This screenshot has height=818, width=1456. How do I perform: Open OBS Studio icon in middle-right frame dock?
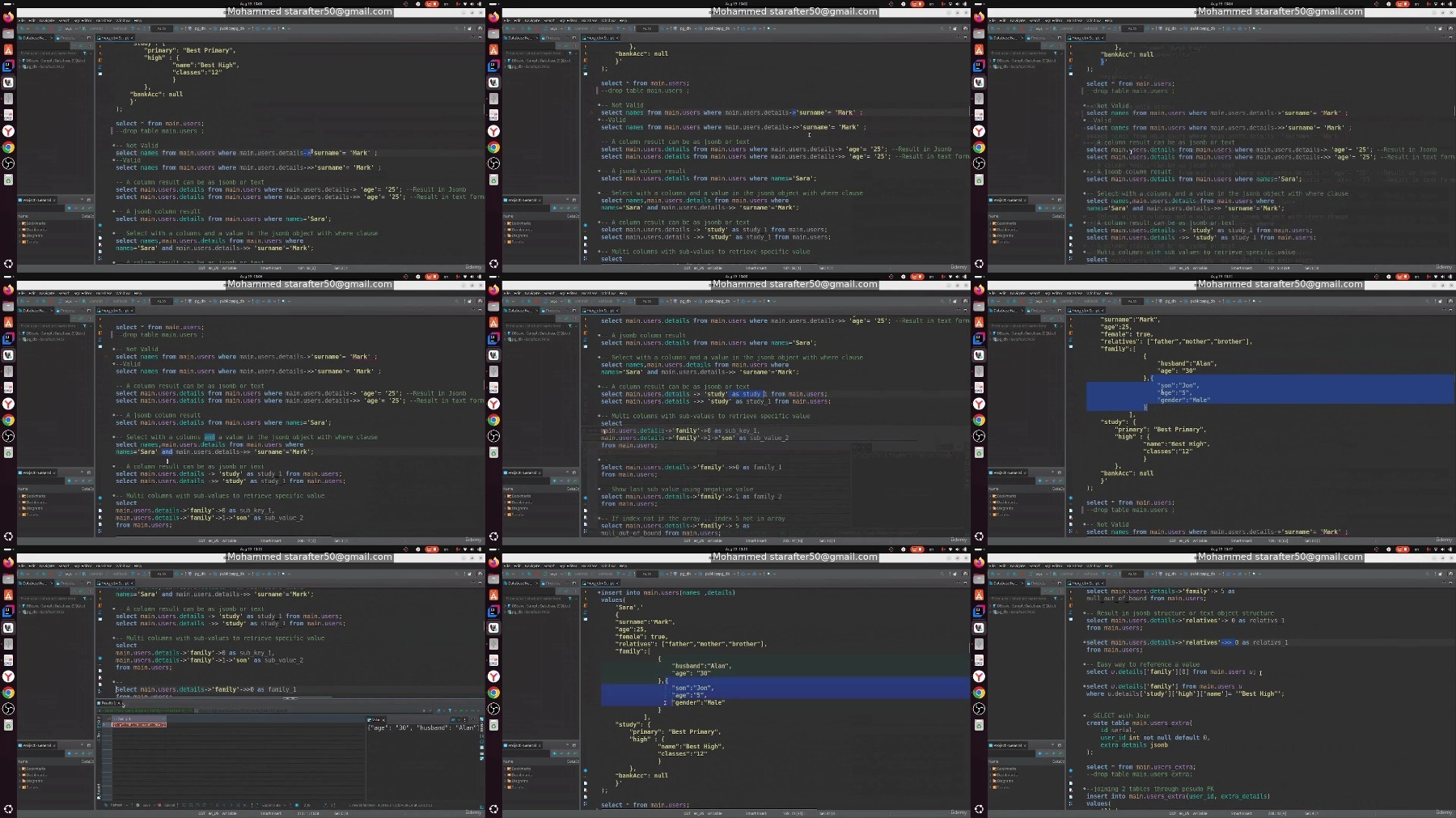979,435
